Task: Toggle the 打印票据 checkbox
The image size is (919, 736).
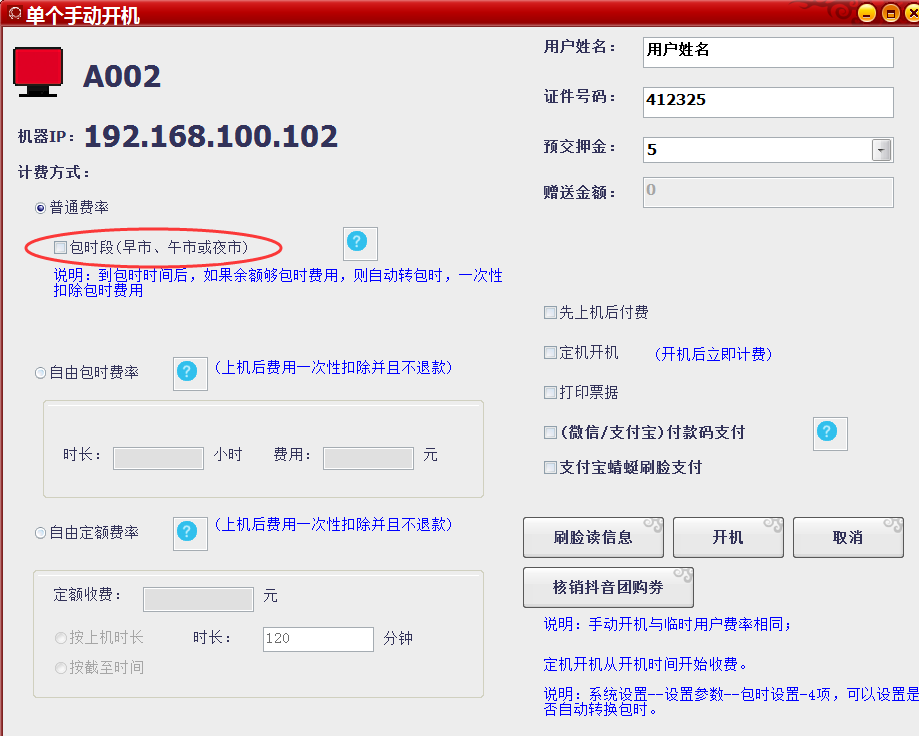Action: 550,393
